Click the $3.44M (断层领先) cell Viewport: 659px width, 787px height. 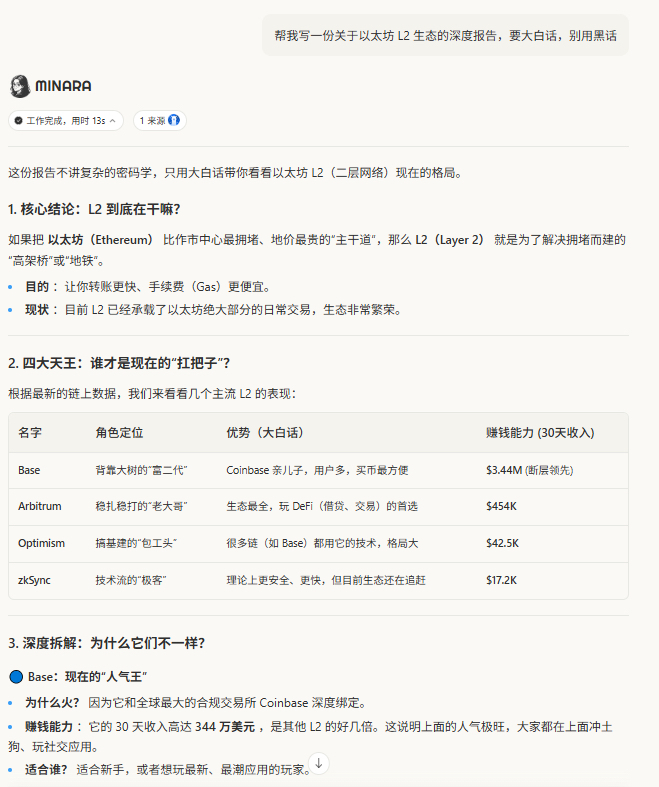click(x=530, y=470)
